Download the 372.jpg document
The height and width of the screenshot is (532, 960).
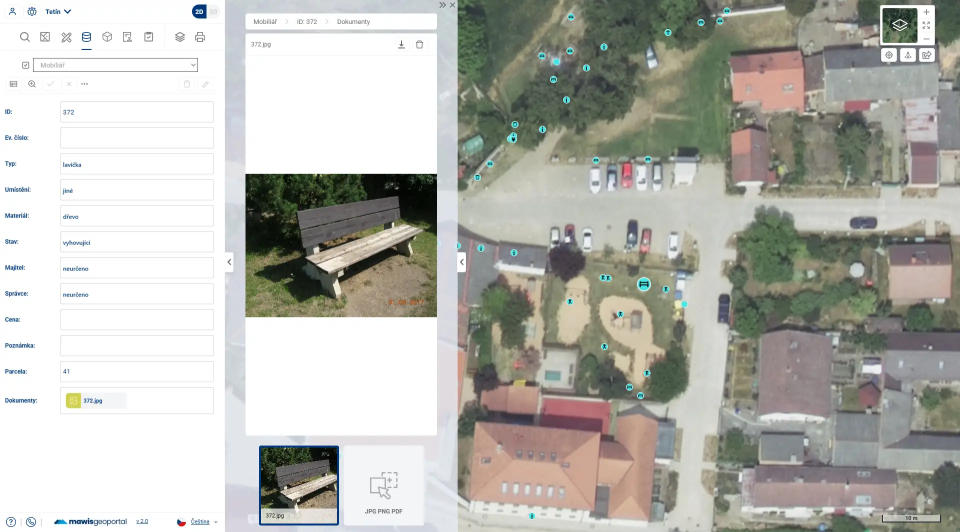tap(401, 44)
